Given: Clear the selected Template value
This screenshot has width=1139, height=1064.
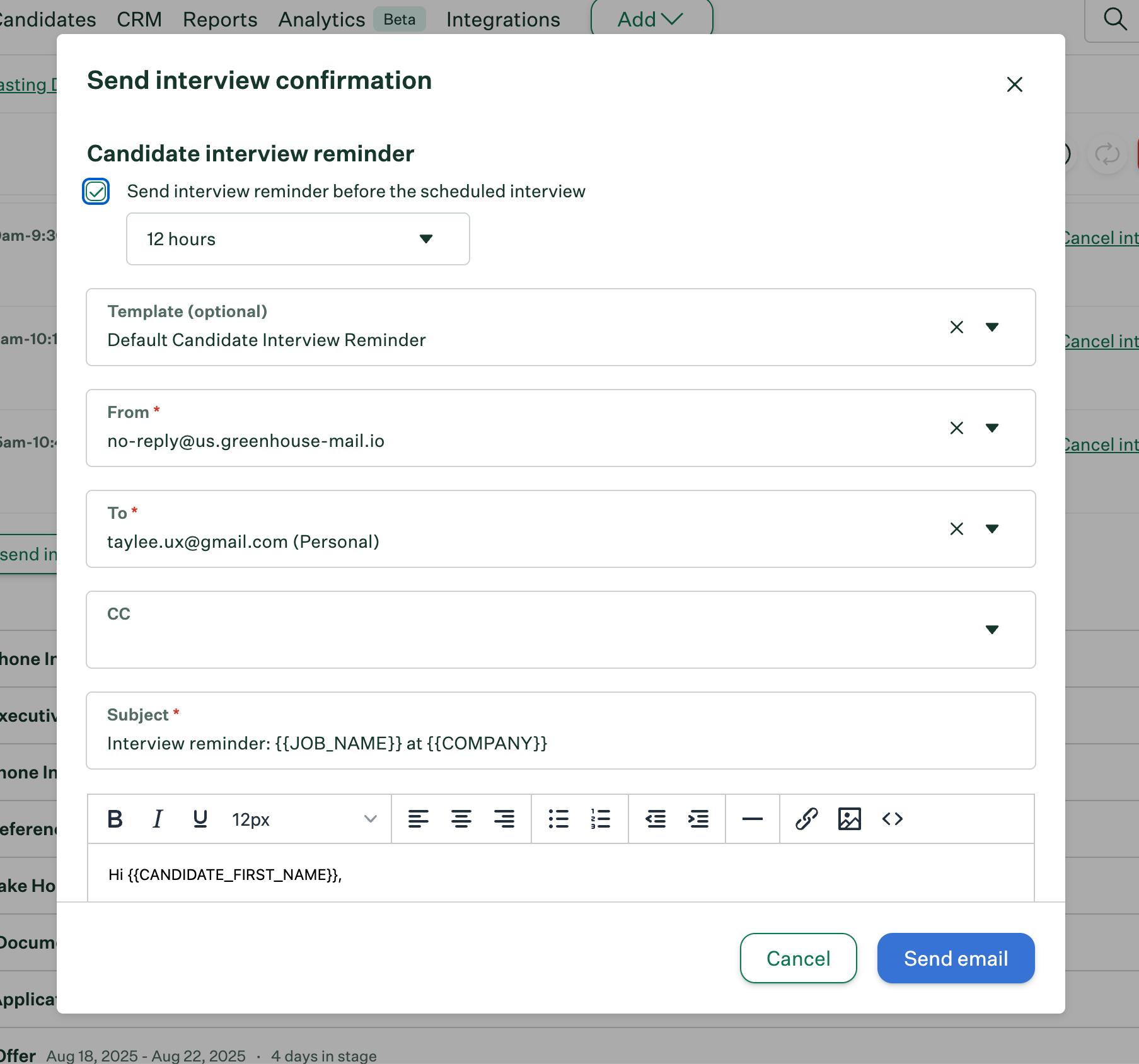Looking at the screenshot, I should 957,327.
